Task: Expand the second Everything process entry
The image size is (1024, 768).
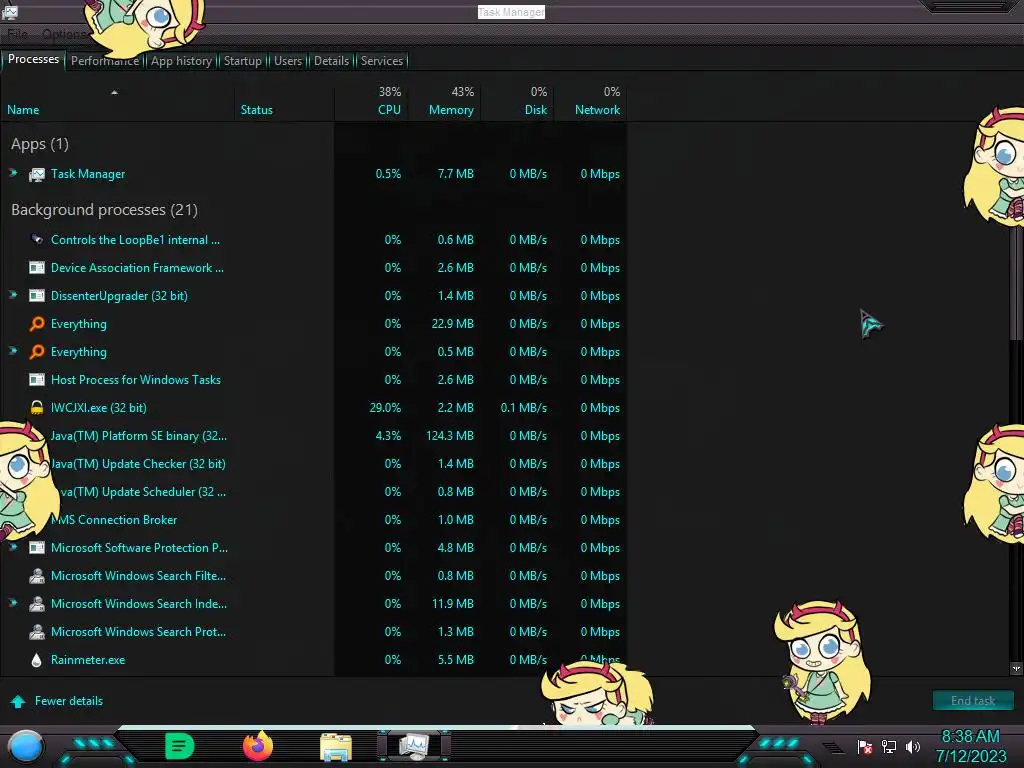Action: pyautogui.click(x=13, y=351)
